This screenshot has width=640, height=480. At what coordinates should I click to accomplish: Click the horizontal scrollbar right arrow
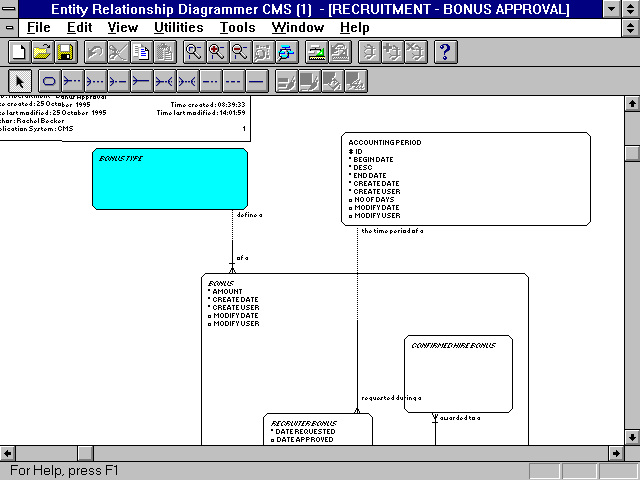pyautogui.click(x=614, y=453)
